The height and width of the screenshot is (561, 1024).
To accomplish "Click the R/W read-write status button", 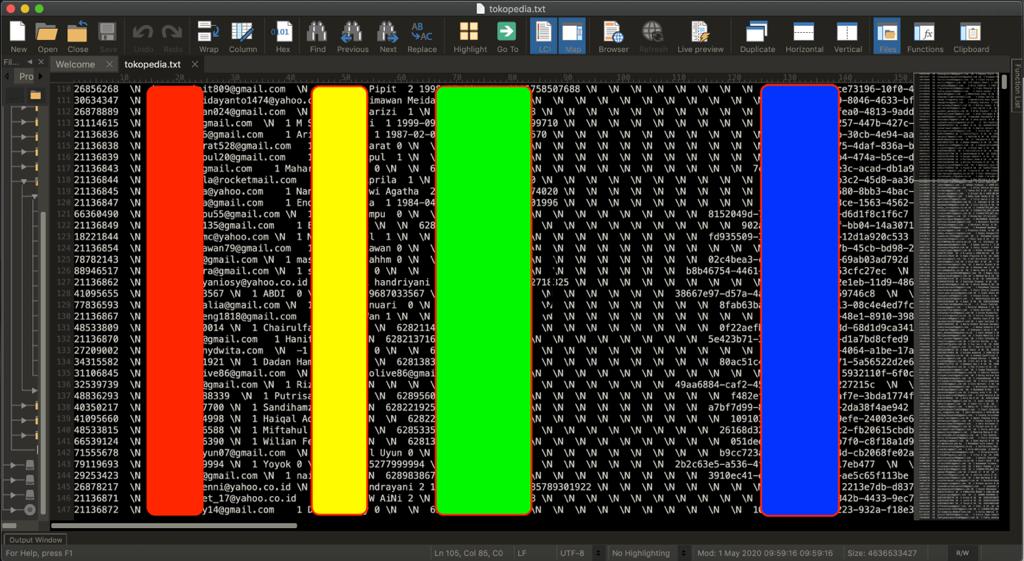I will click(962, 553).
